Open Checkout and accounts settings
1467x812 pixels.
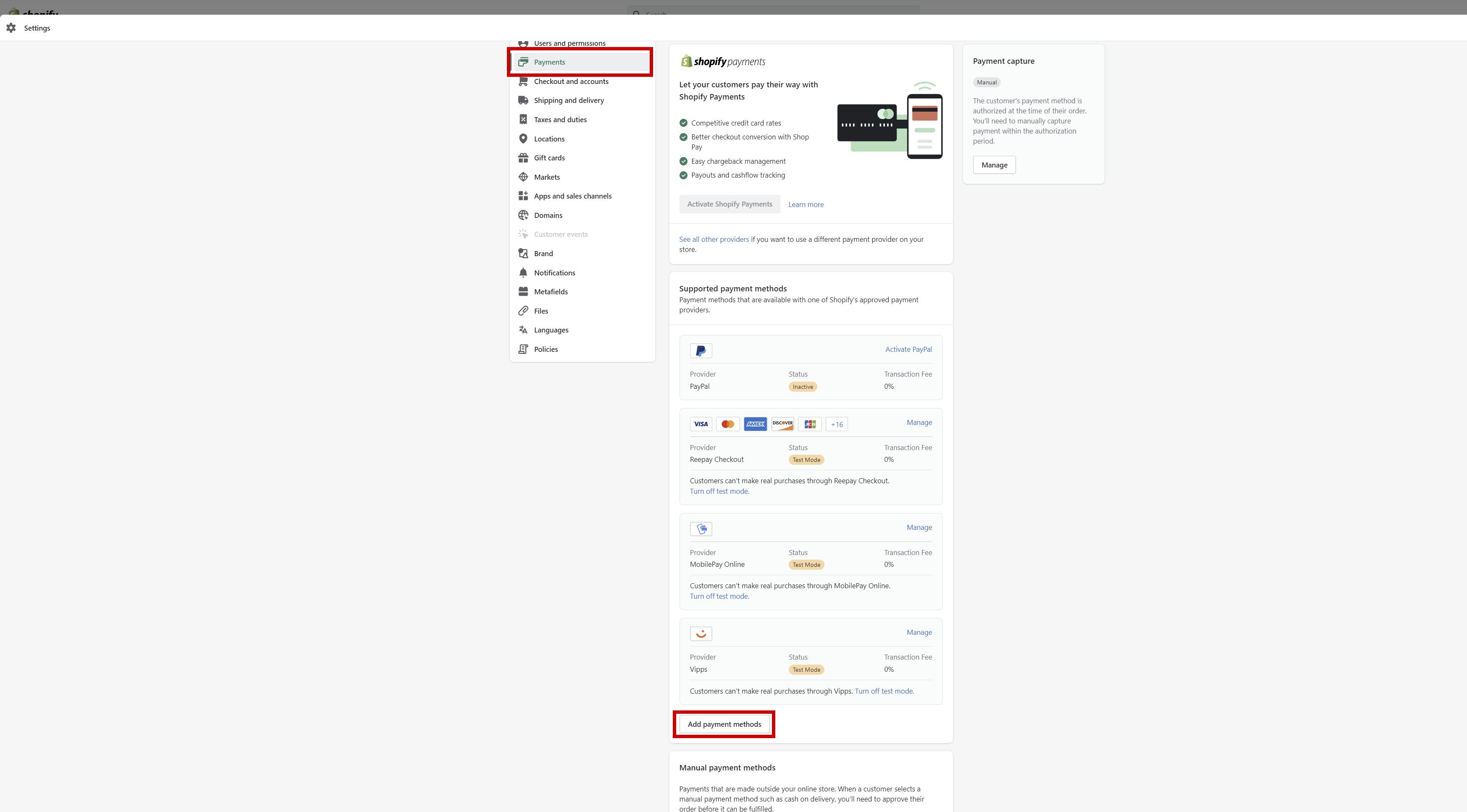[x=581, y=81]
